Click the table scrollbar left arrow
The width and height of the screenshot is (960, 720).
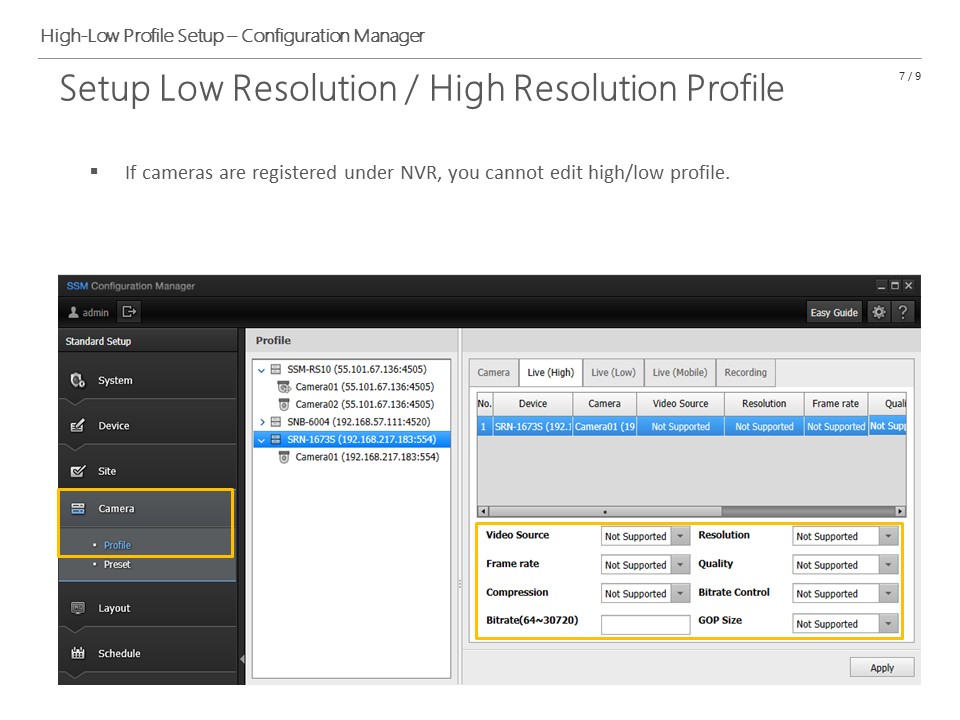coord(483,511)
